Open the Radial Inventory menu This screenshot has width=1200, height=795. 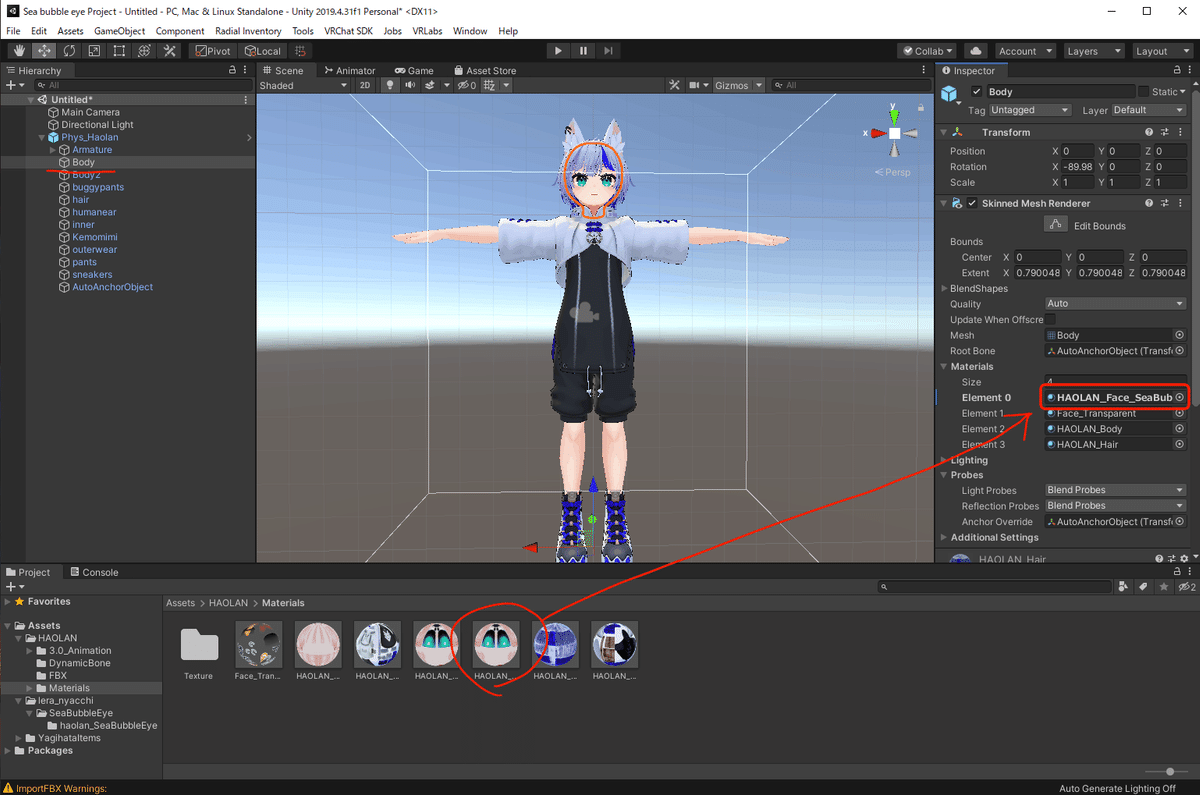coord(248,31)
